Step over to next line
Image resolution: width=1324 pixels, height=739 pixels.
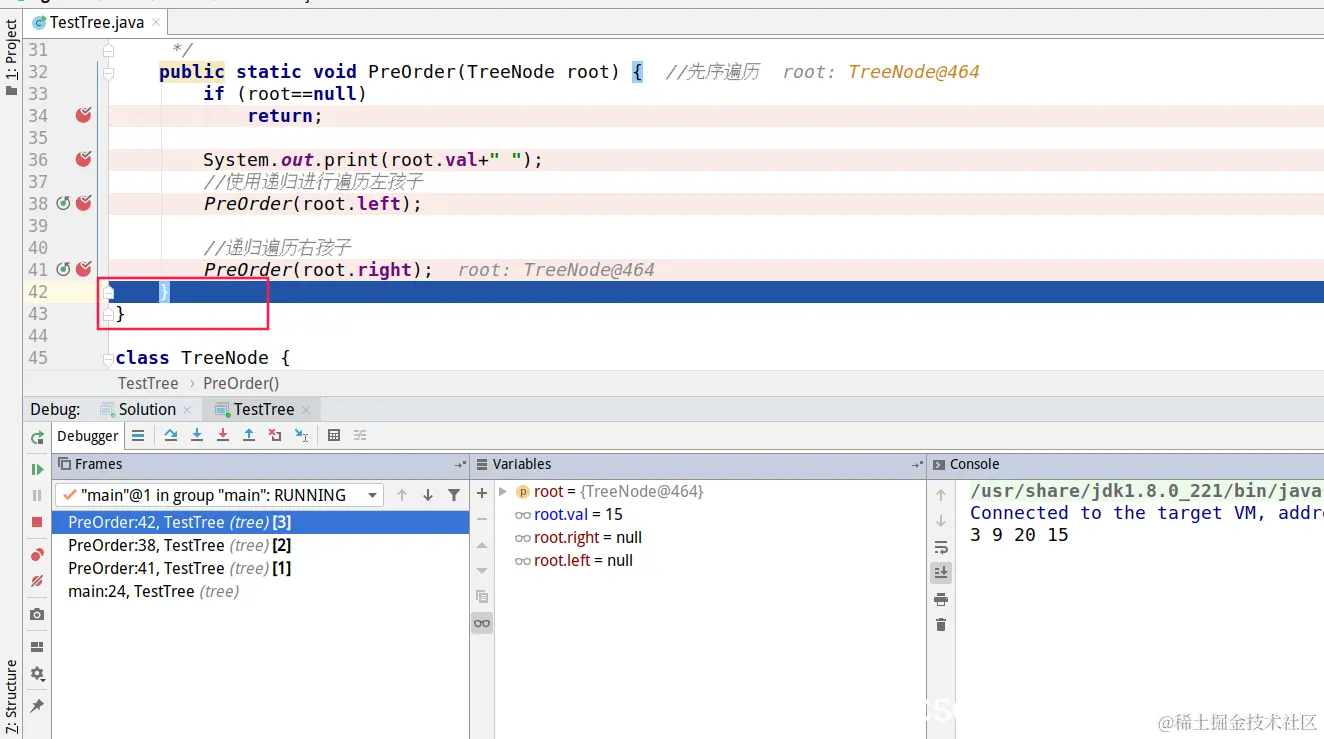click(171, 435)
